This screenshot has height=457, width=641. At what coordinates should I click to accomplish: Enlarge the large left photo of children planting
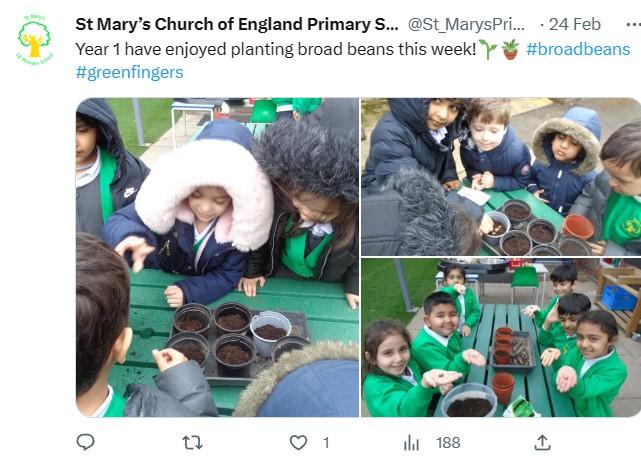217,257
